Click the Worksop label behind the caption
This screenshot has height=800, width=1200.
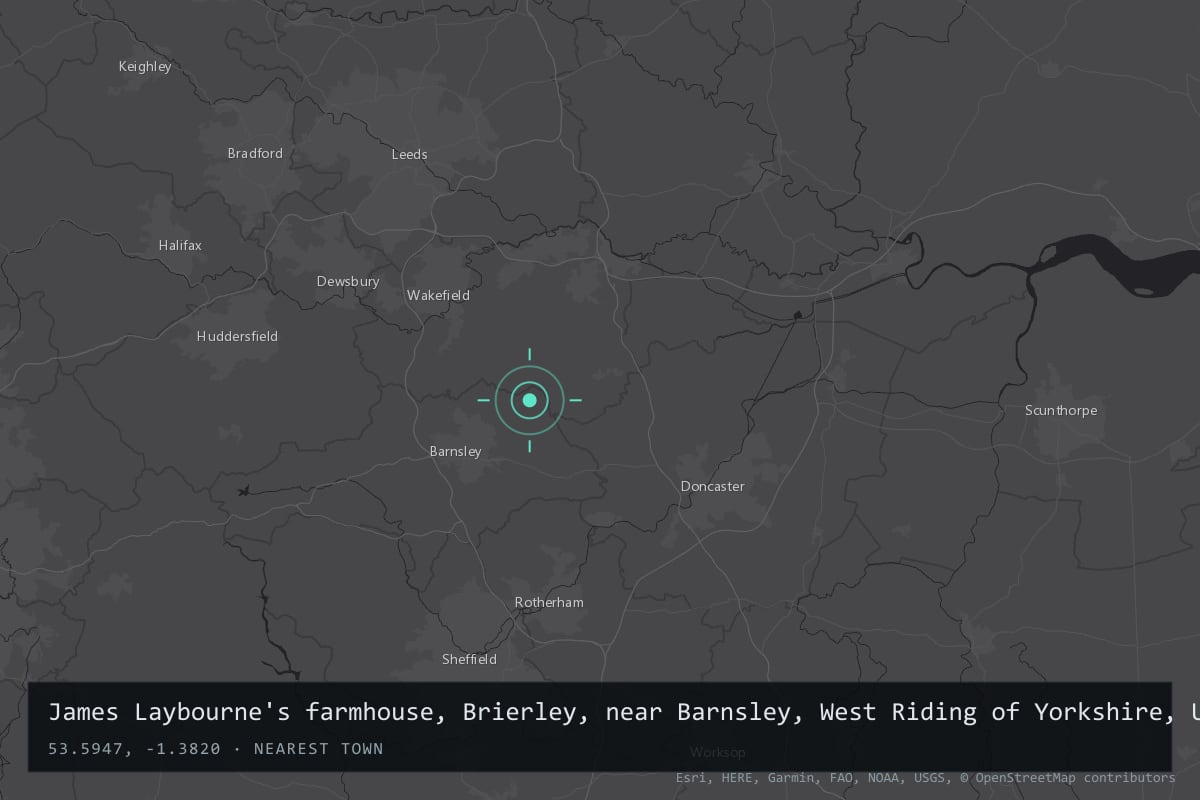717,752
